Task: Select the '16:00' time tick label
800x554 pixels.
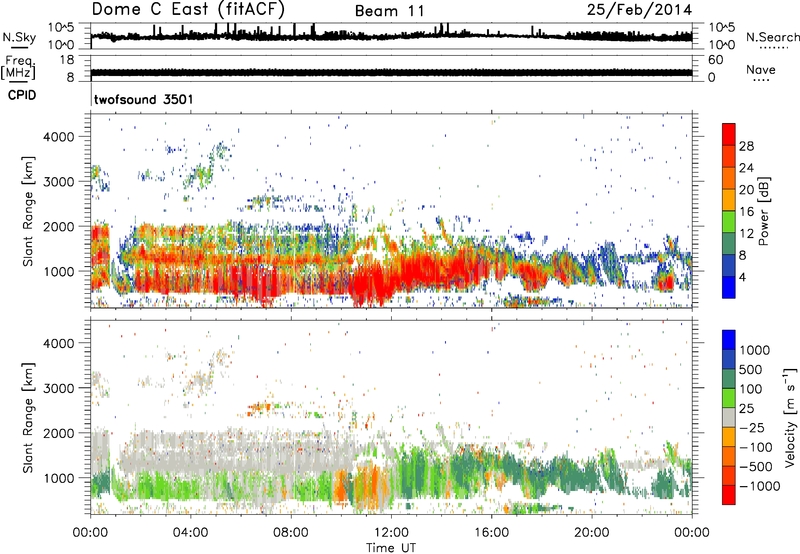Action: coord(491,532)
